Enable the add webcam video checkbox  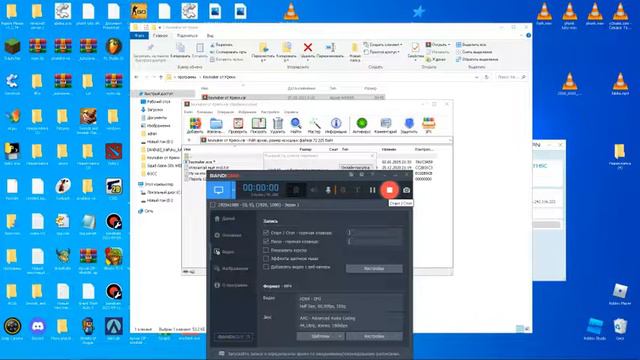pos(266,267)
